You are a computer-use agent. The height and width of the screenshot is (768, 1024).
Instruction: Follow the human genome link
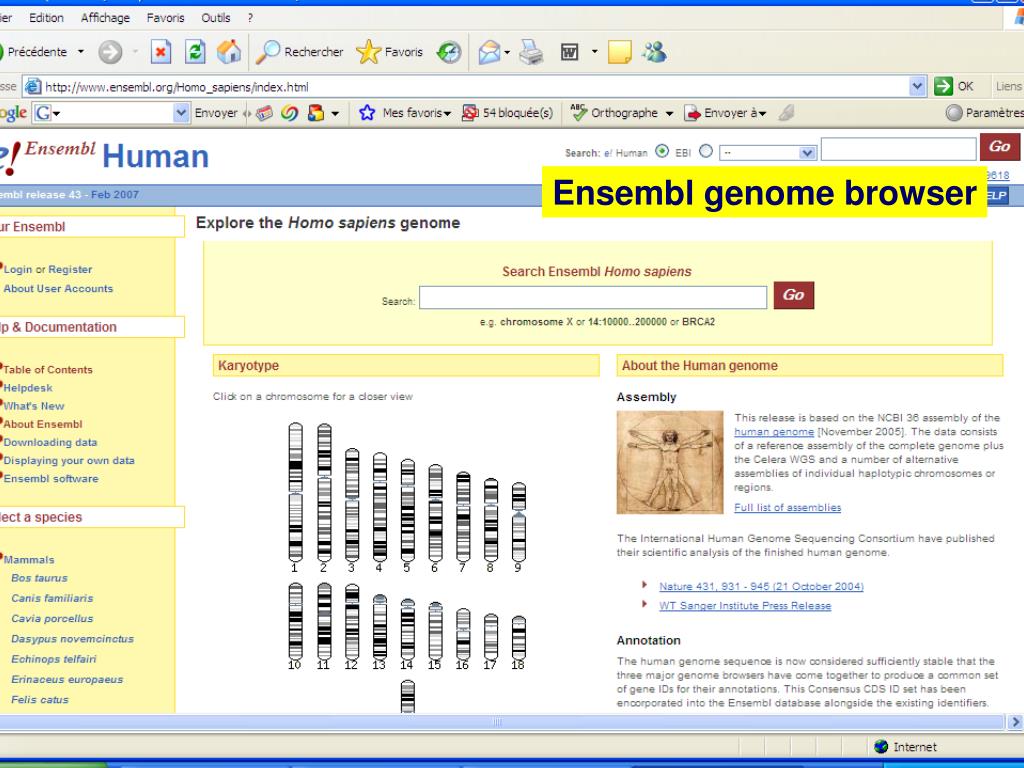(x=774, y=432)
